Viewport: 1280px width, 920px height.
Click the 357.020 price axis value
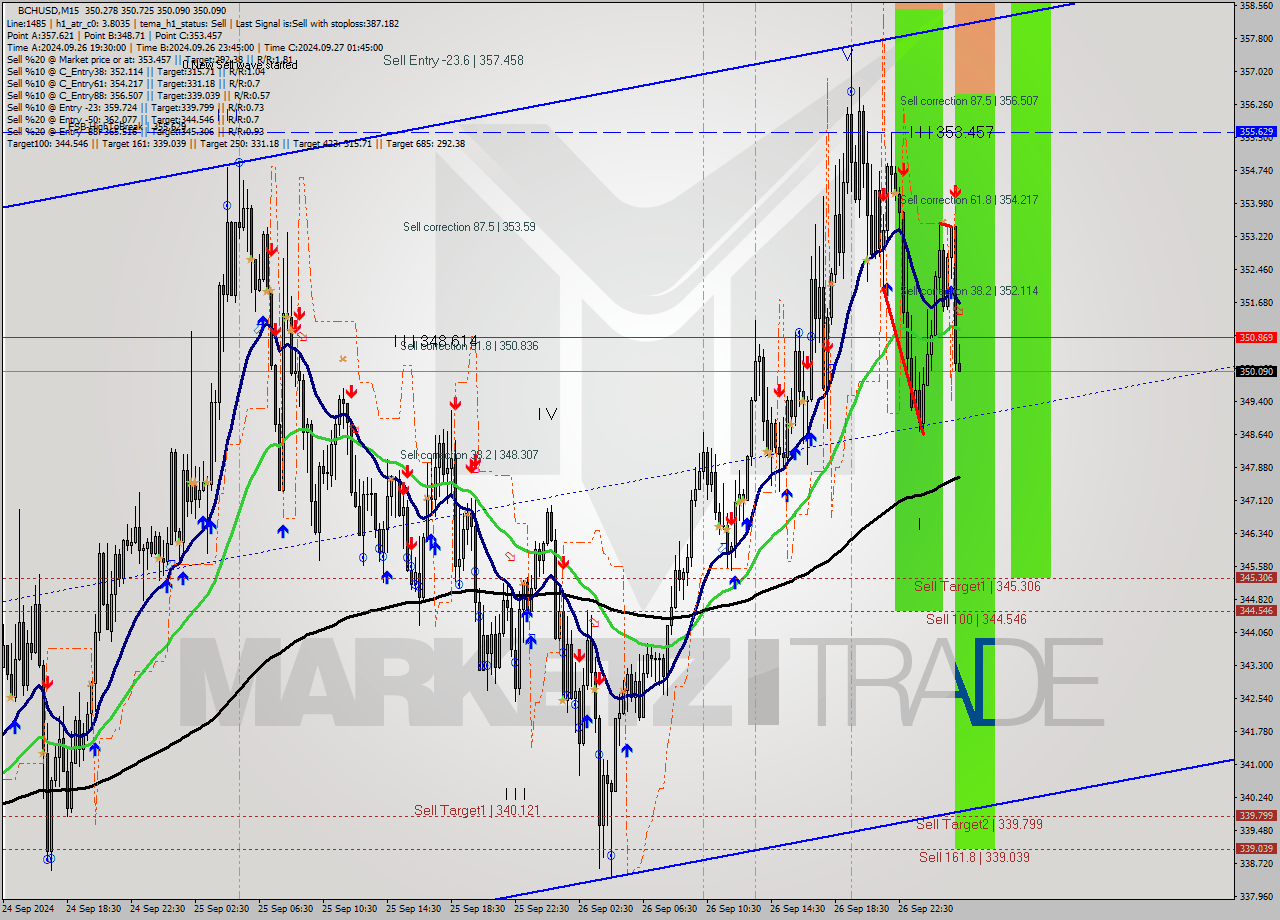tap(1256, 71)
